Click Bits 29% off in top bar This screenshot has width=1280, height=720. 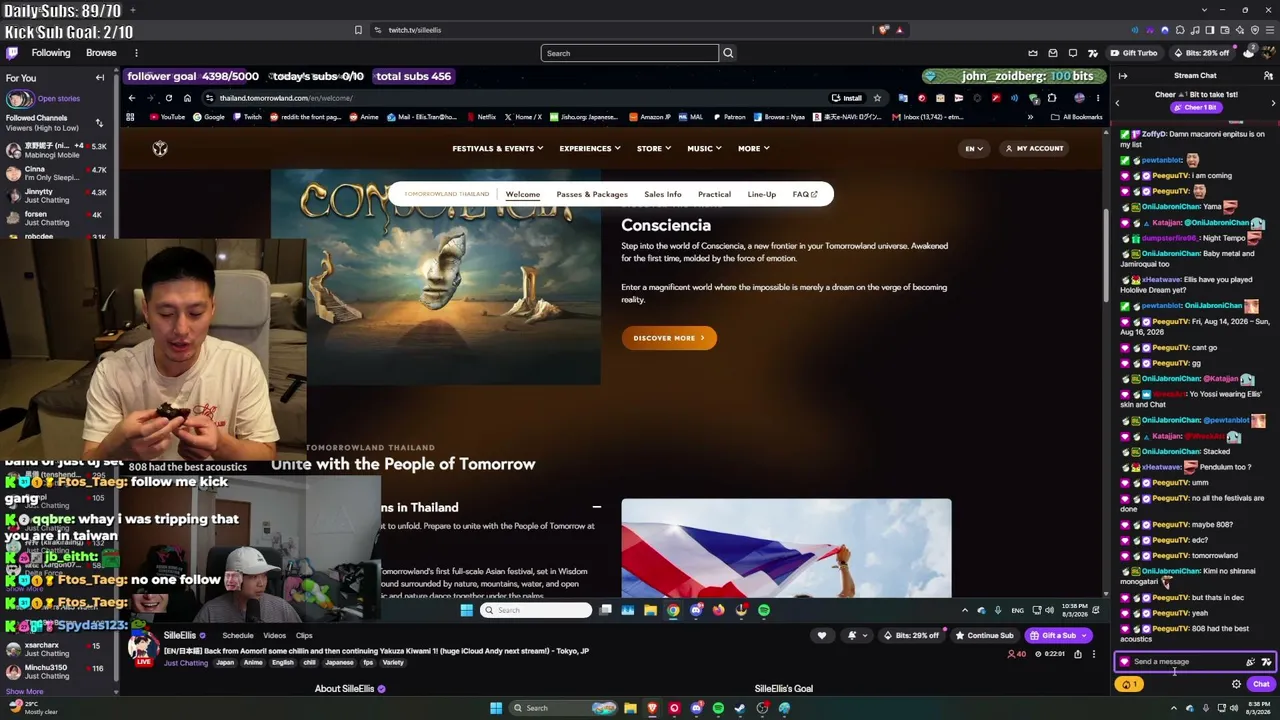click(1201, 53)
